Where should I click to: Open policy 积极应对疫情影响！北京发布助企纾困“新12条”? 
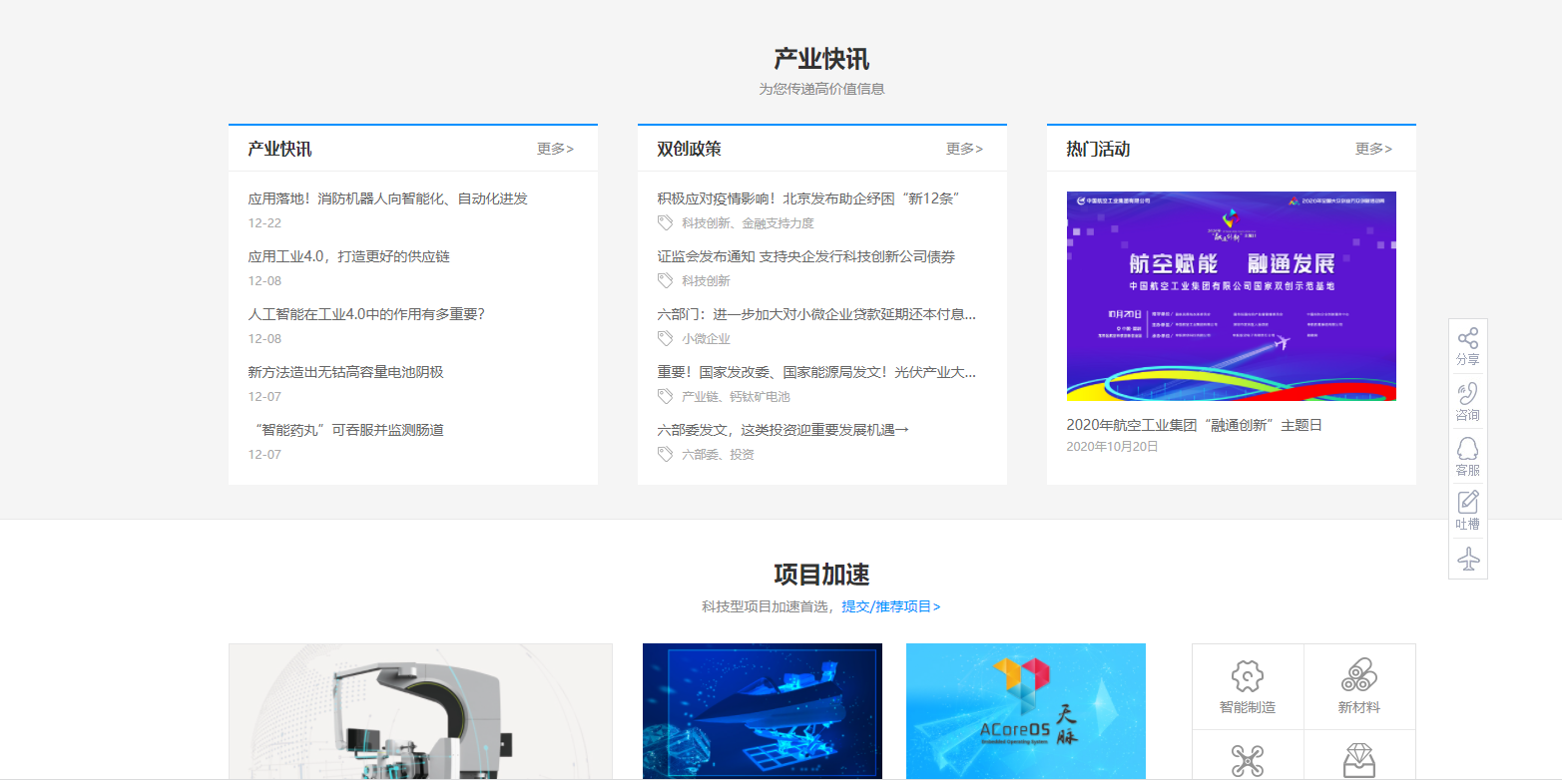pyautogui.click(x=807, y=198)
